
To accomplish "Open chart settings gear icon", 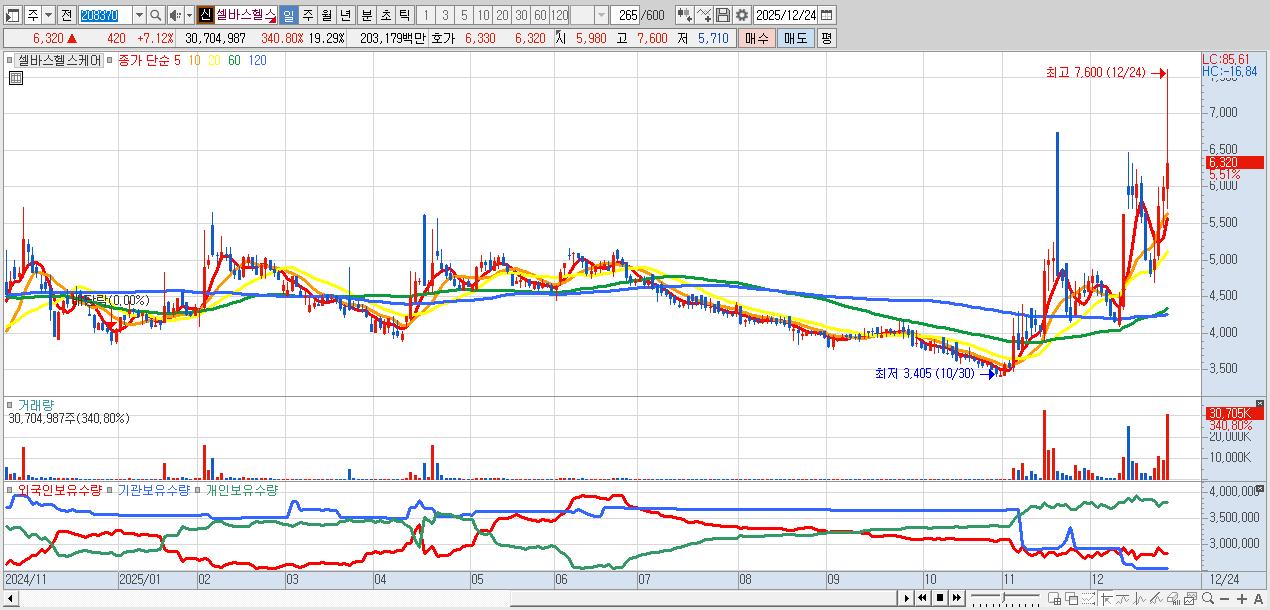I will [x=741, y=15].
